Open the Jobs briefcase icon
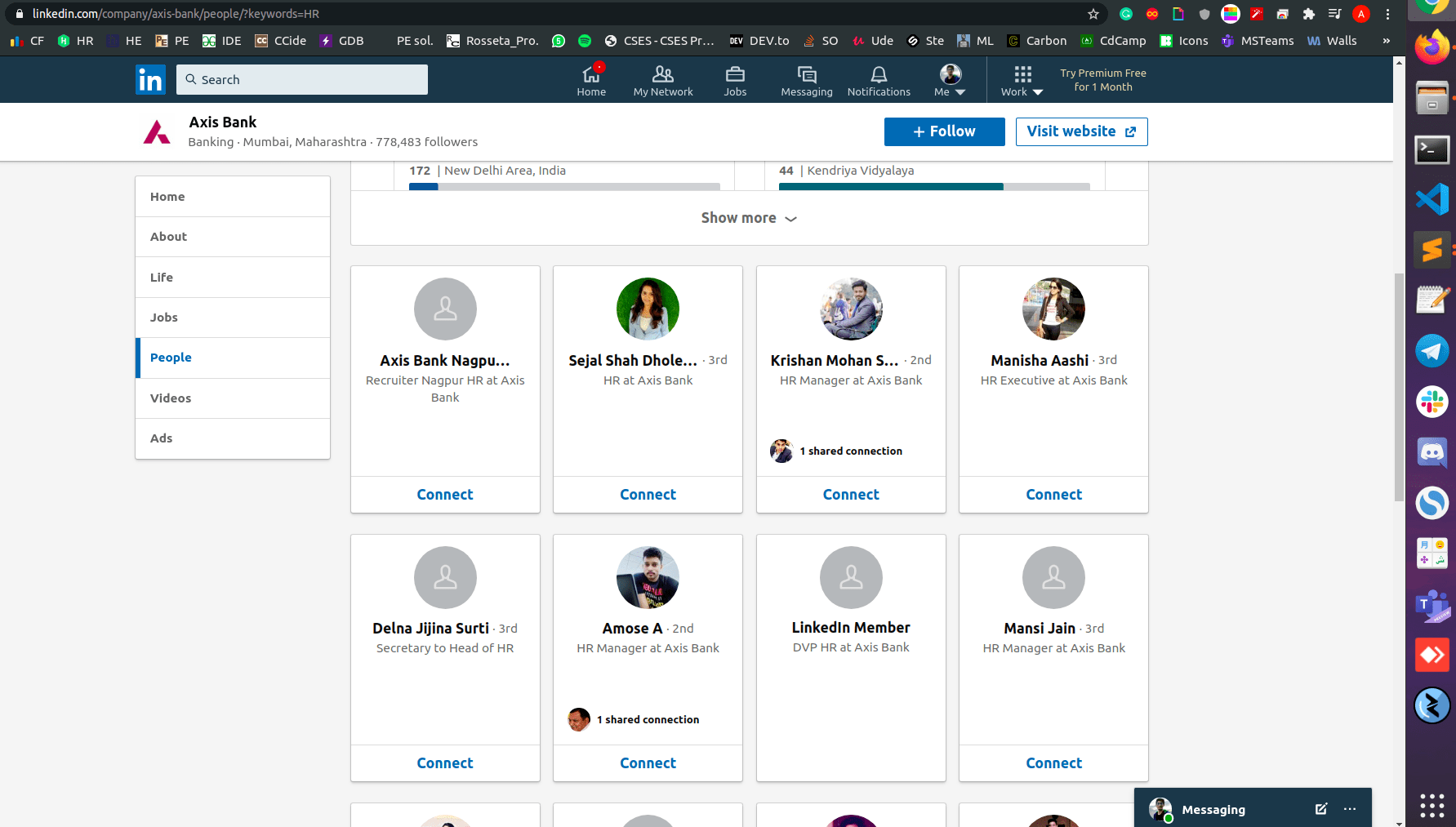1456x827 pixels. pos(735,81)
